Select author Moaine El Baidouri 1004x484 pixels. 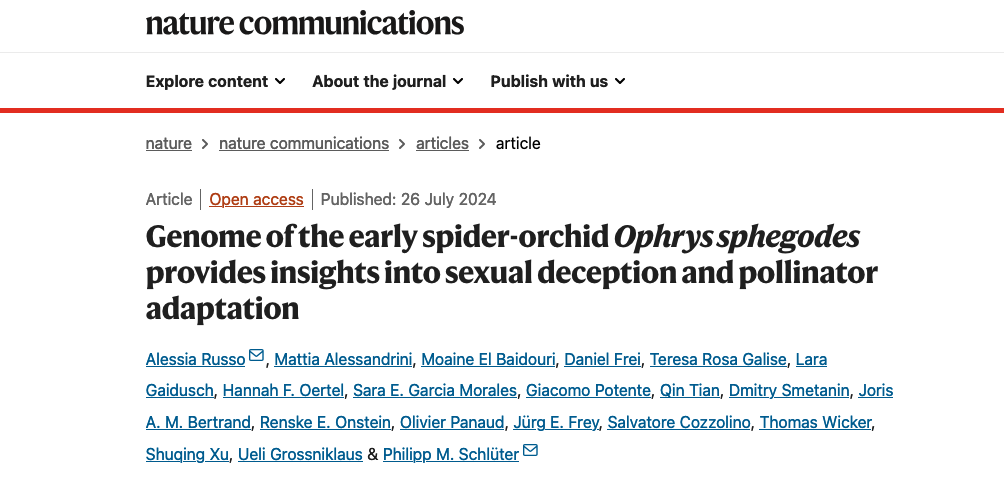point(487,359)
